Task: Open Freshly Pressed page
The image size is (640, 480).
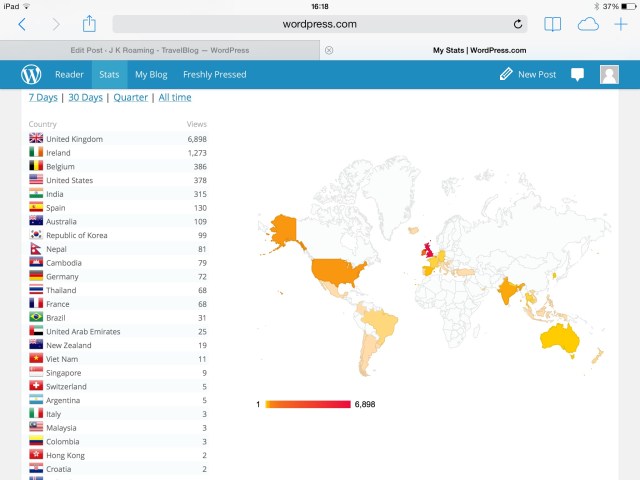Action: click(214, 74)
